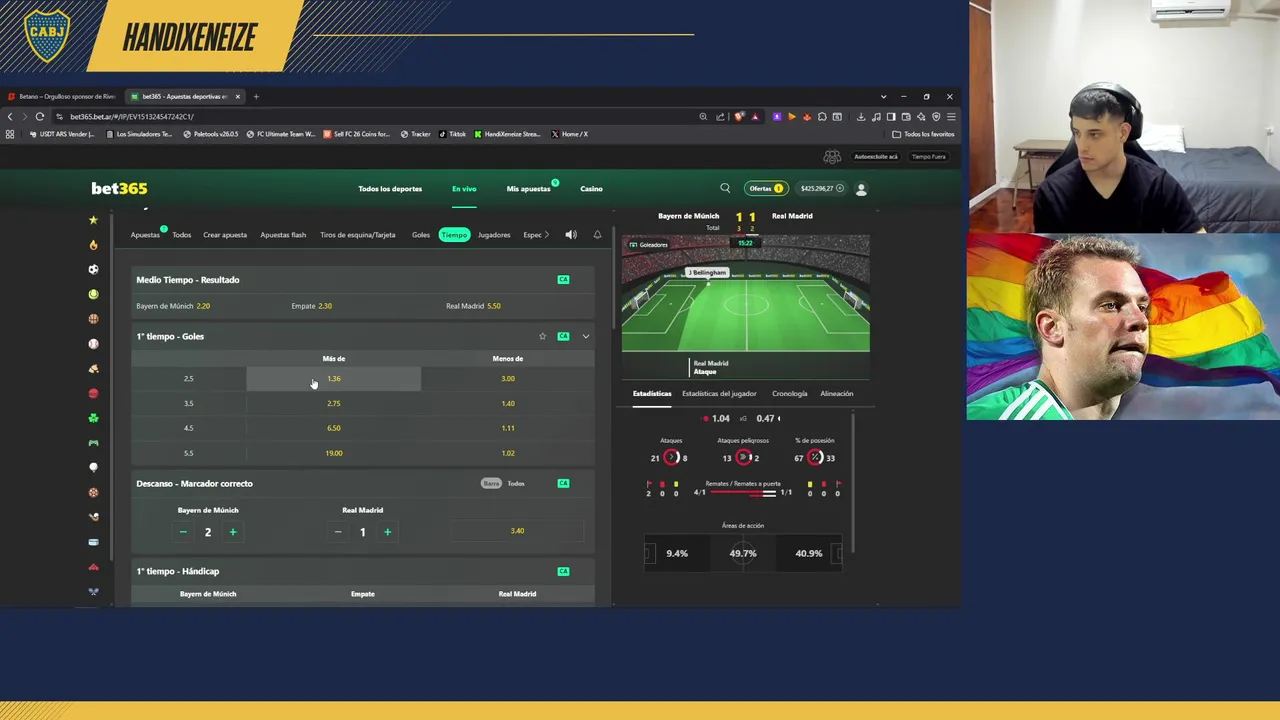
Task: Increase Real Madrid score with plus
Action: tap(388, 532)
